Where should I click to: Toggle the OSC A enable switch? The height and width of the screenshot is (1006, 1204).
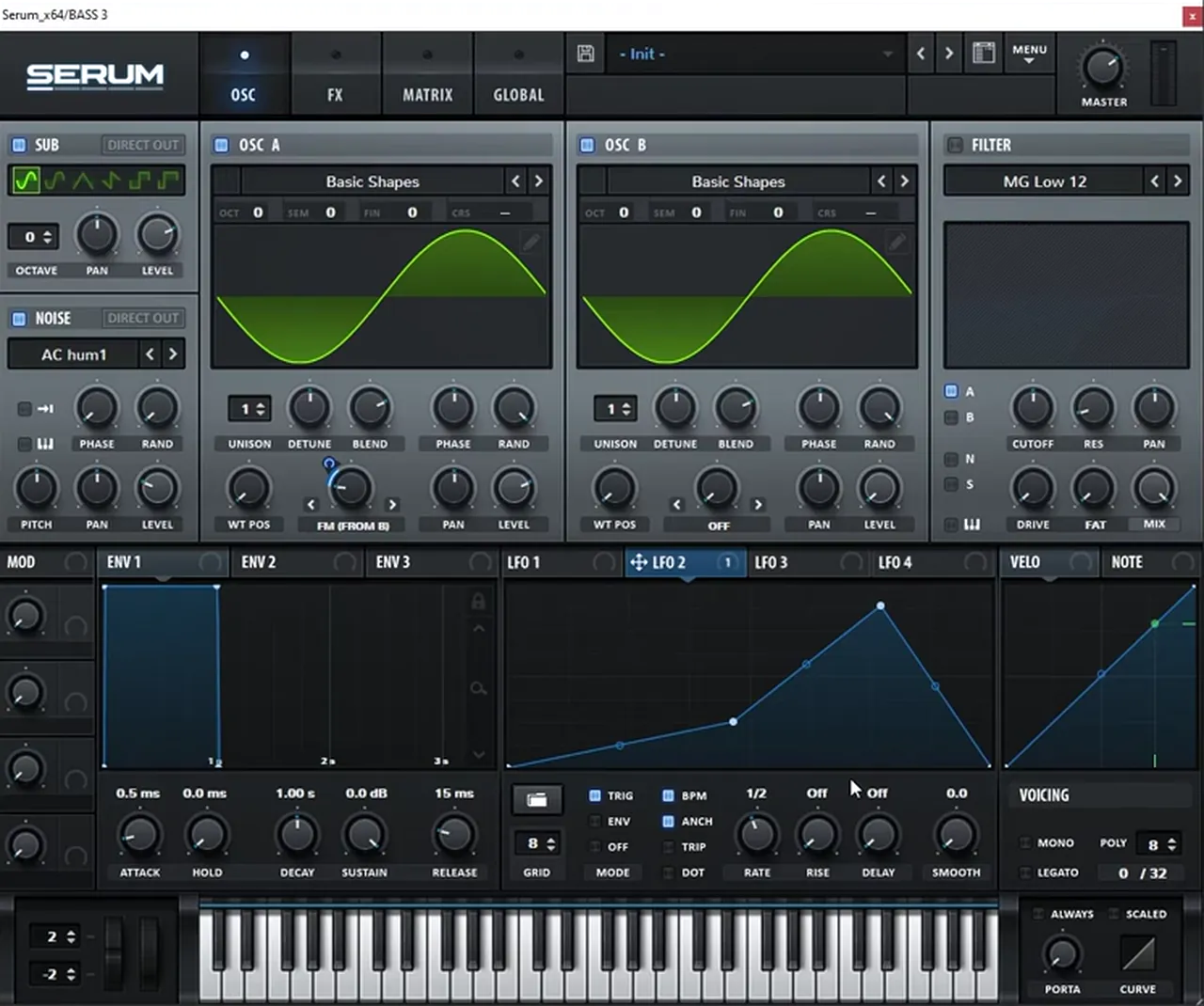click(x=221, y=145)
